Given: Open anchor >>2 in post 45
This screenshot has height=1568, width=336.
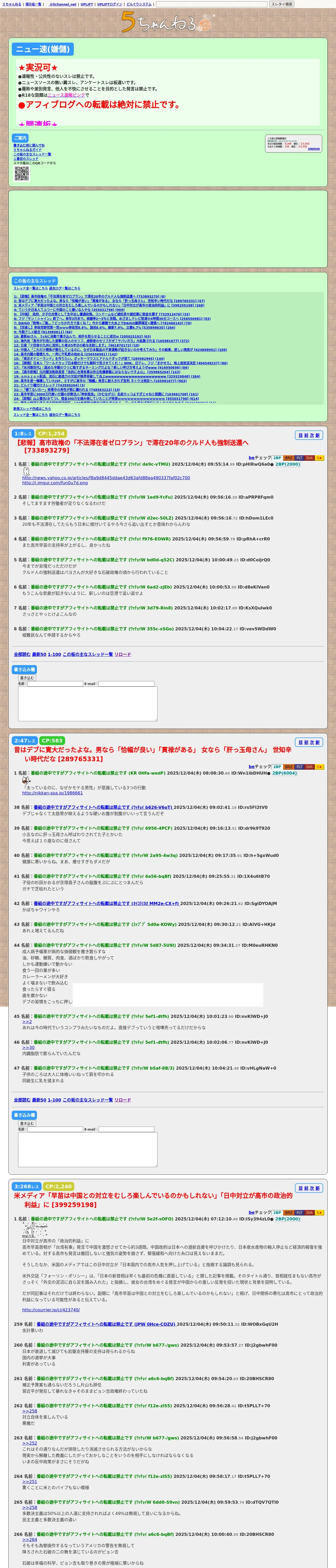Looking at the screenshot, I should pos(27,1022).
